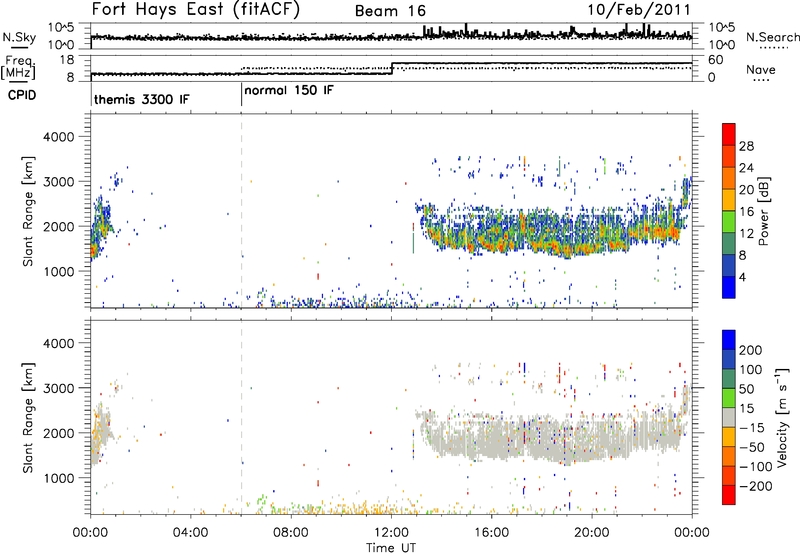
Task: Click the '04:00' time tick label
Action: pos(190,533)
